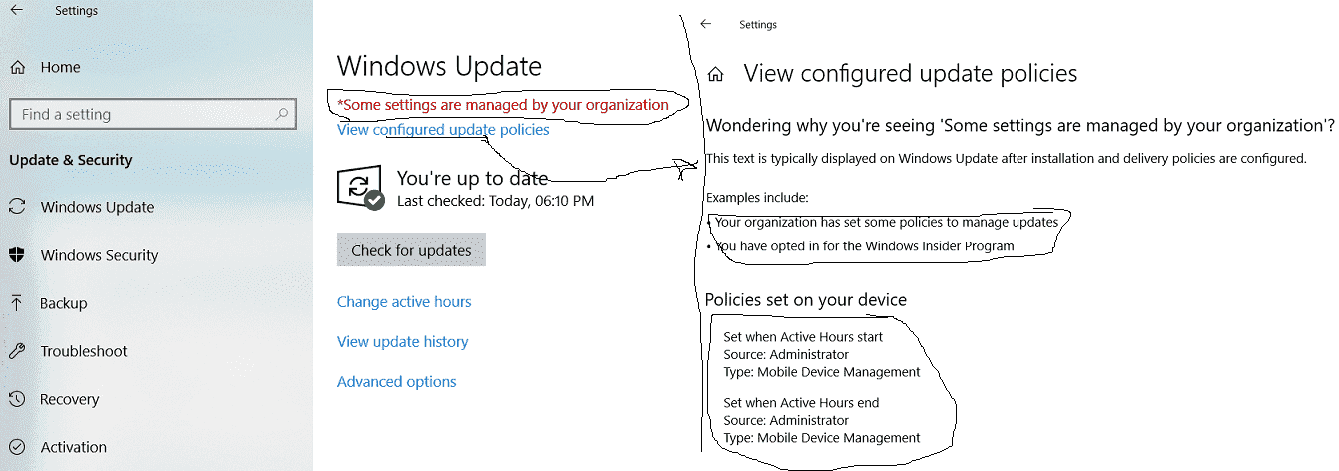Click the back arrow in right Settings window
This screenshot has width=1339, height=471.
706,24
